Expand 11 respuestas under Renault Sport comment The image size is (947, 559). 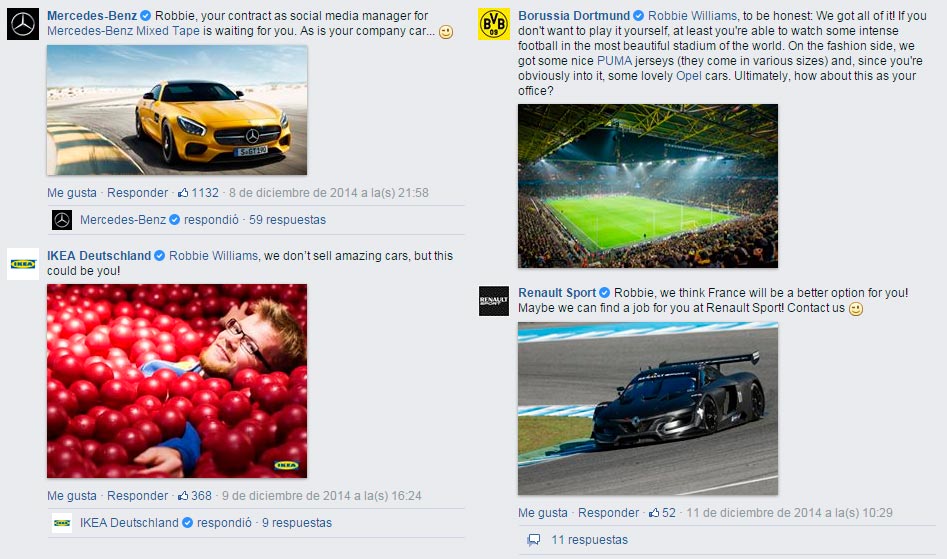coord(589,540)
